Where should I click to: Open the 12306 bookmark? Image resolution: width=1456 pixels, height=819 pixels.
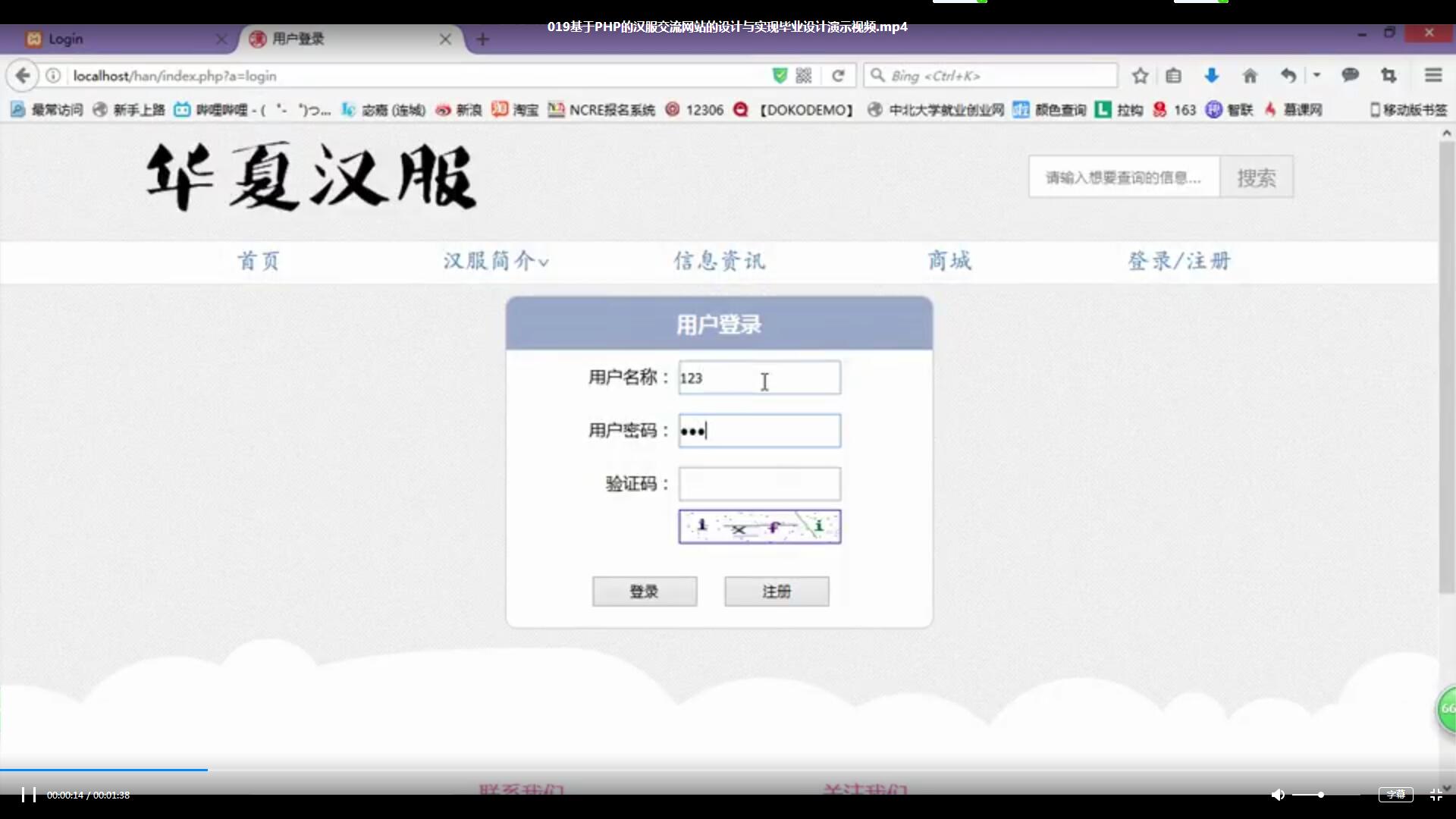(x=695, y=110)
